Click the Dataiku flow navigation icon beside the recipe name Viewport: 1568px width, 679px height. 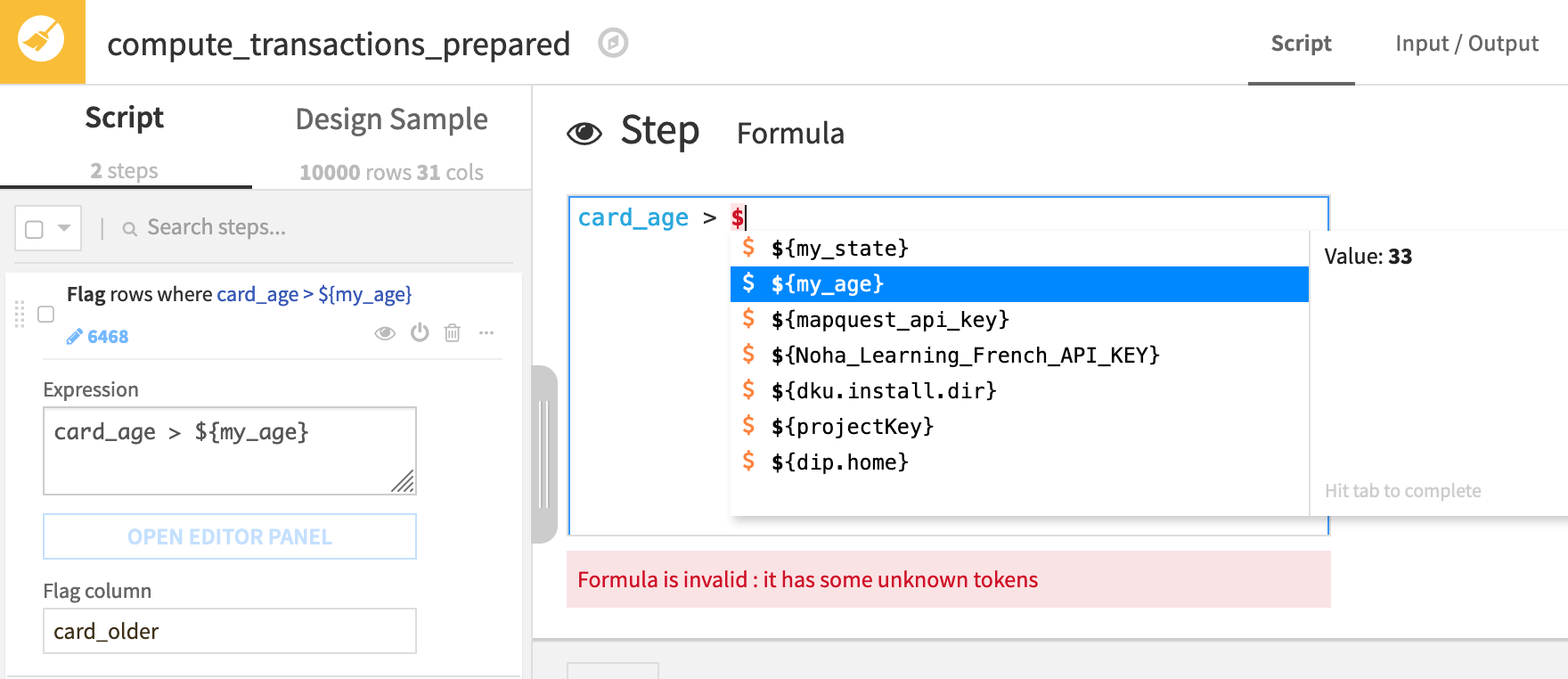612,43
